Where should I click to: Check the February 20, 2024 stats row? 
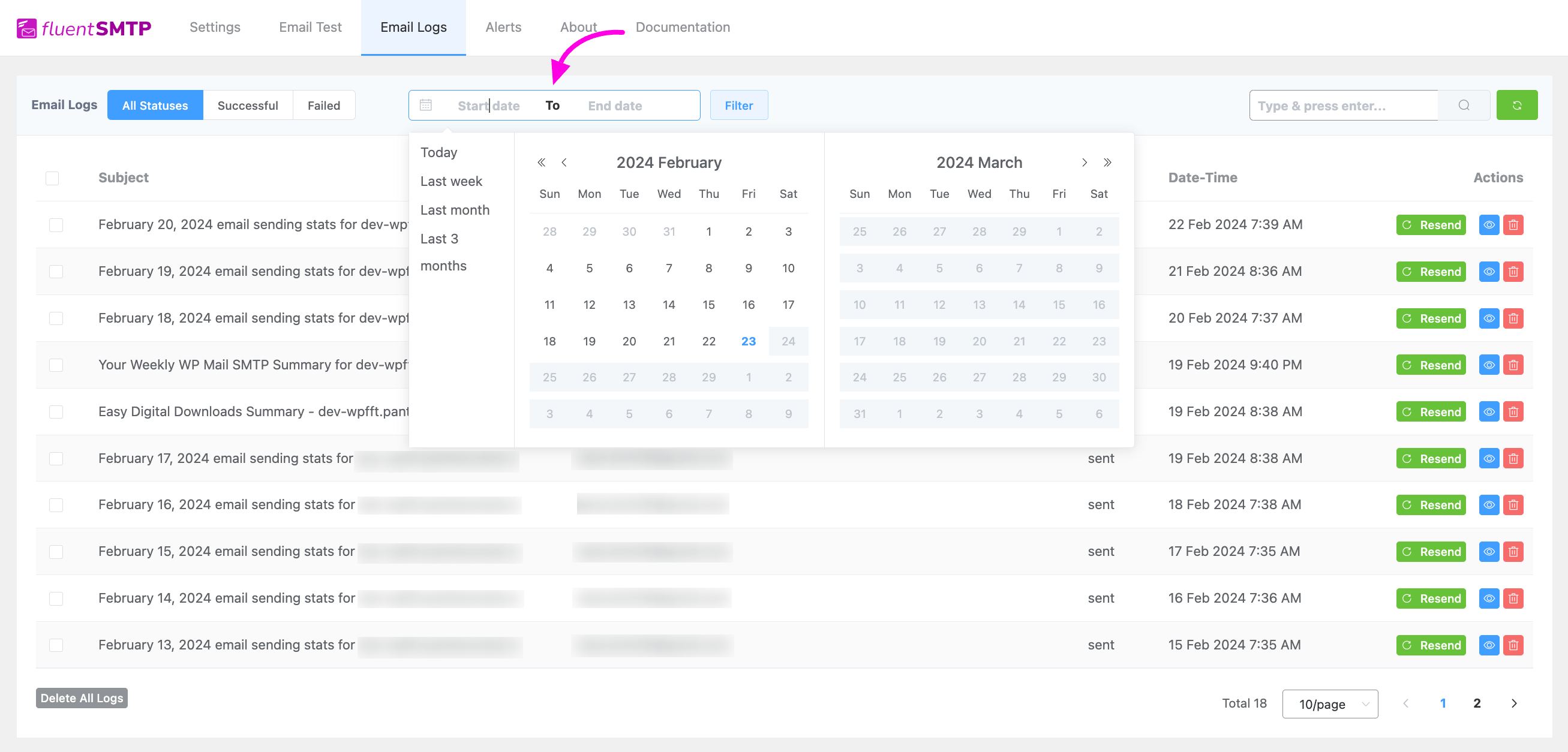click(56, 224)
